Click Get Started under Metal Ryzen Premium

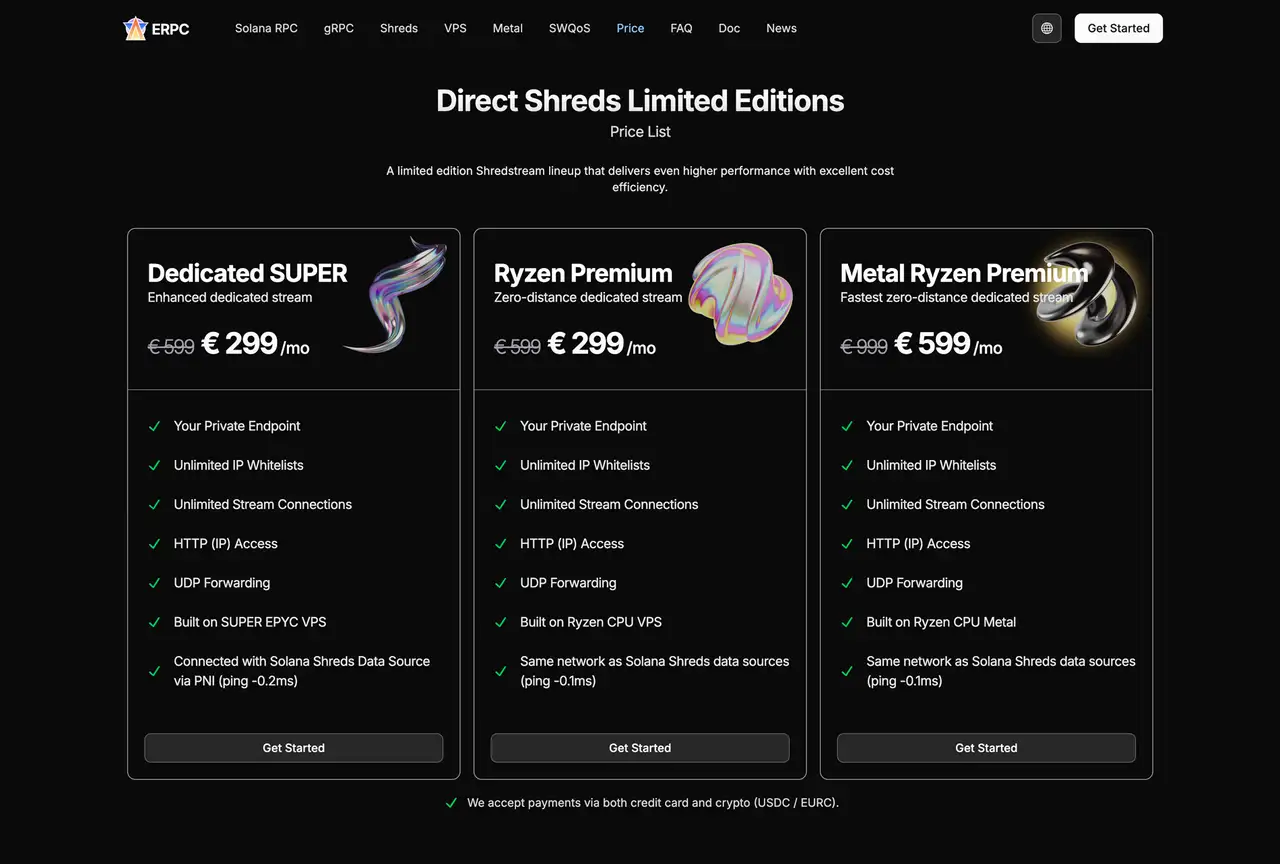986,747
